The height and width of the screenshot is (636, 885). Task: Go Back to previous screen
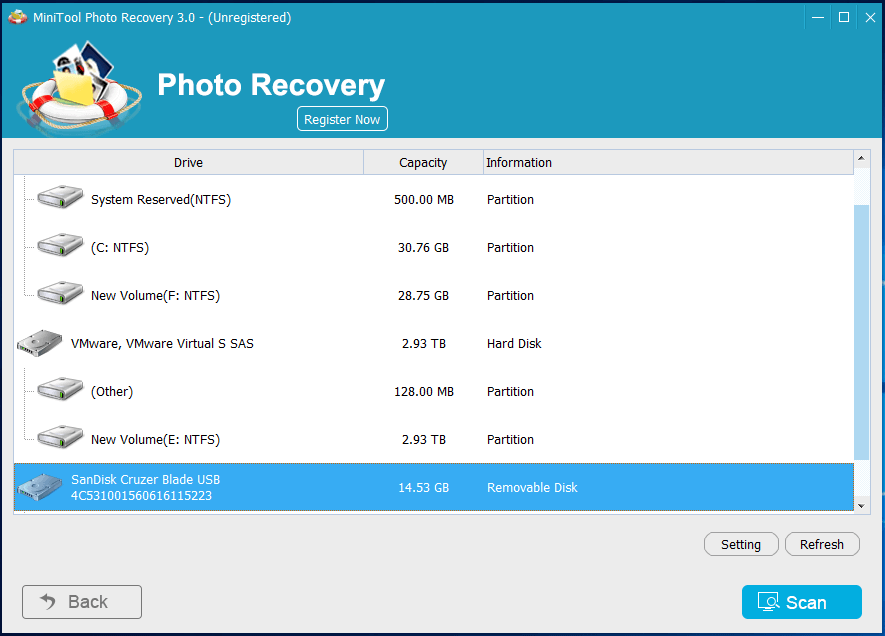pyautogui.click(x=82, y=602)
